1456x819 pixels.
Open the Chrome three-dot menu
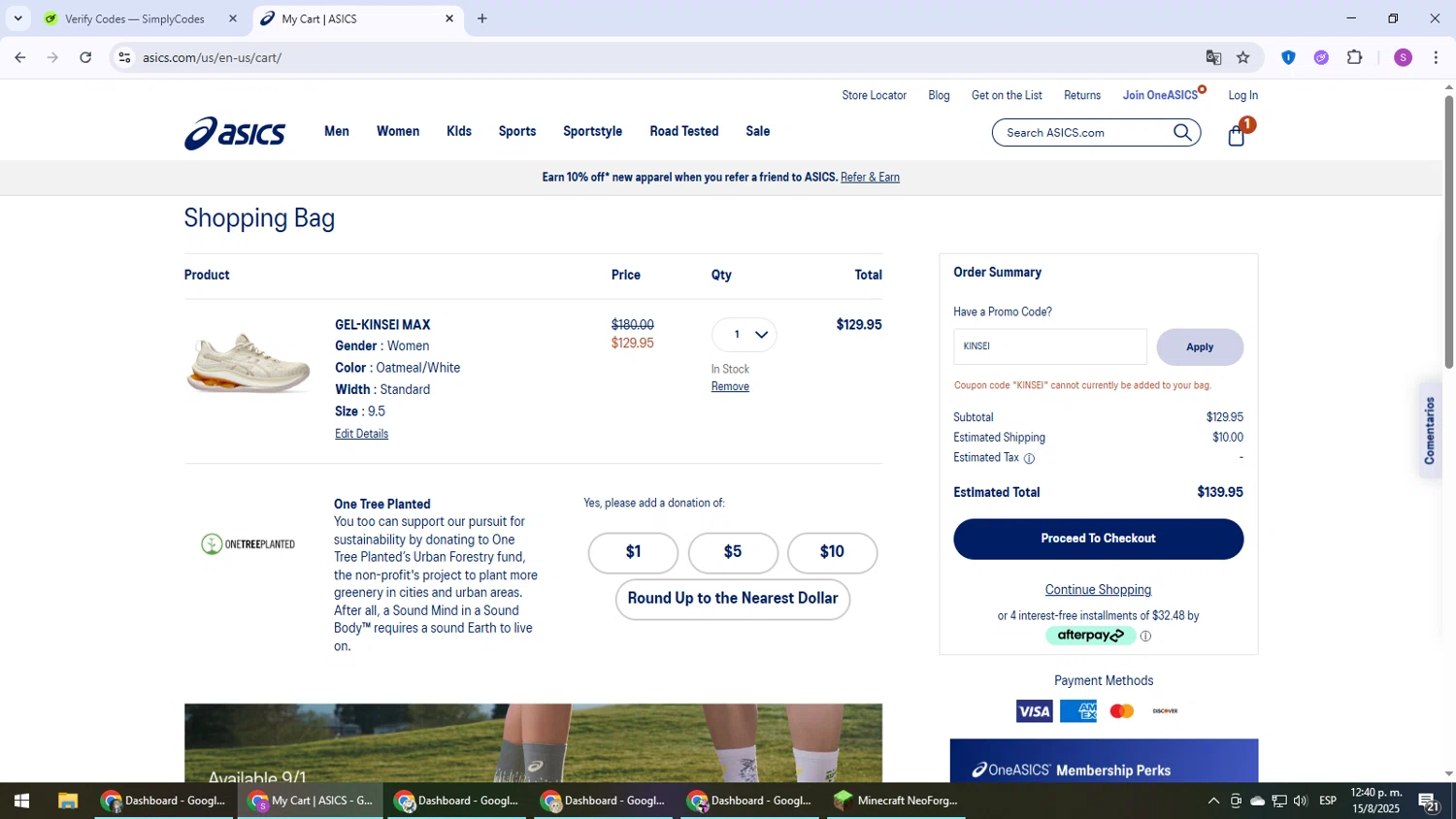coord(1436,57)
